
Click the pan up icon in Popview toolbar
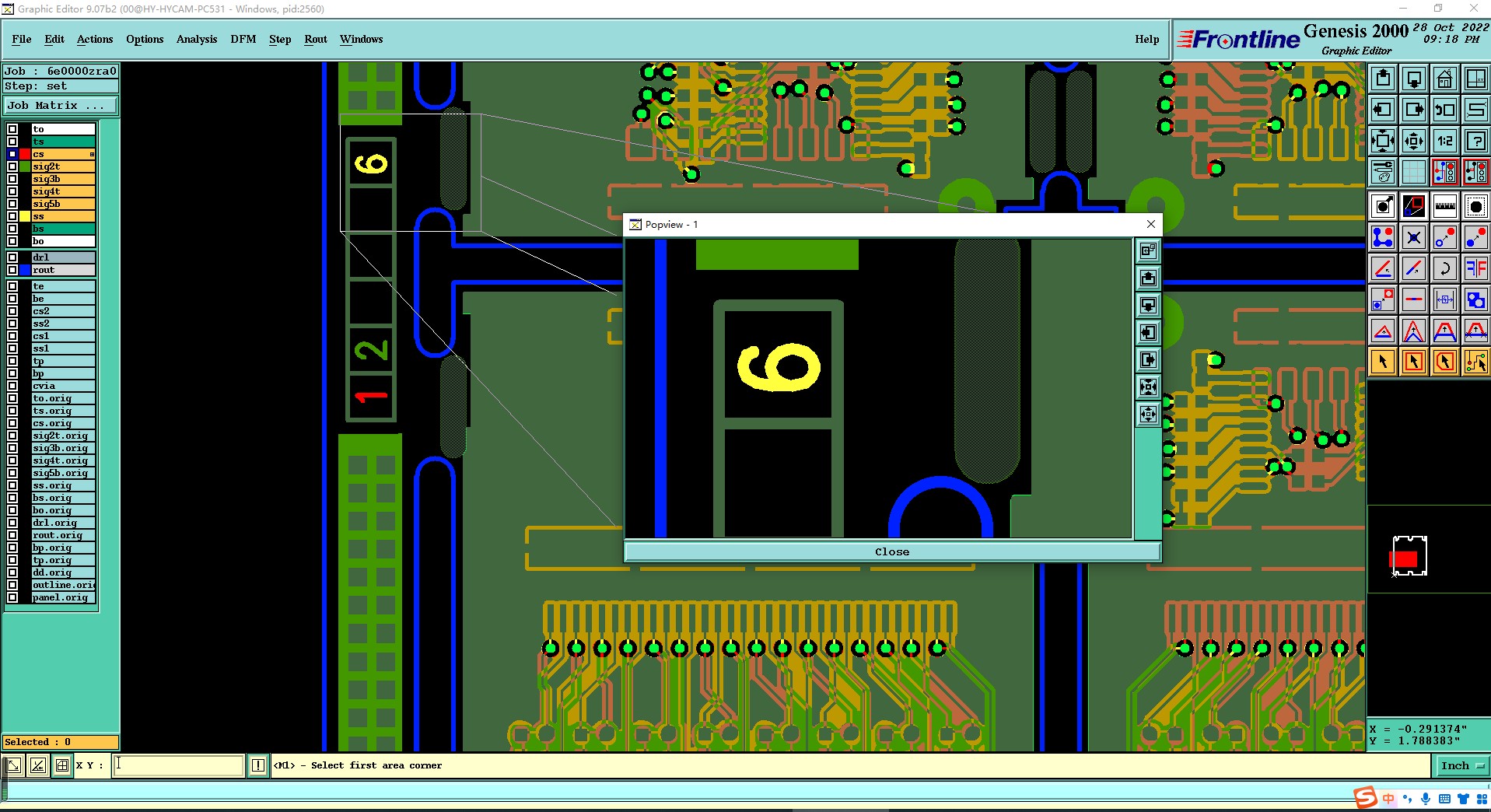click(1148, 278)
